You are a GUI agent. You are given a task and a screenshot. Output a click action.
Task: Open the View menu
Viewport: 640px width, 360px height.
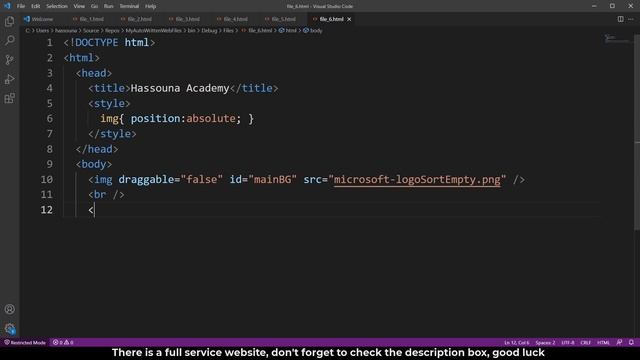[x=79, y=6]
